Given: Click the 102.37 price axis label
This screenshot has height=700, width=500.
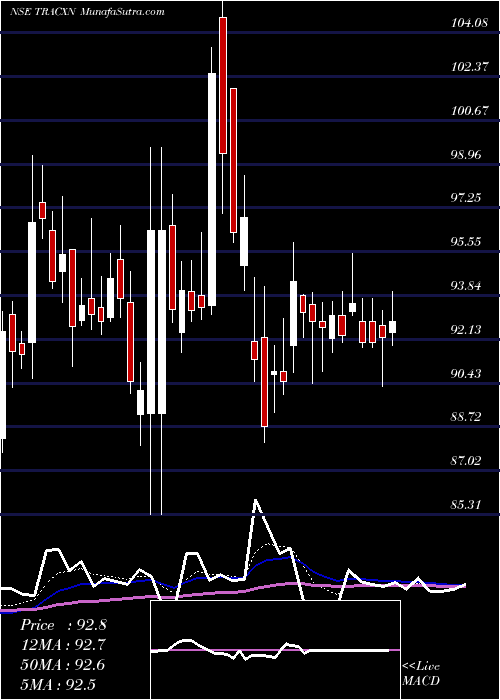Looking at the screenshot, I should pyautogui.click(x=469, y=67).
